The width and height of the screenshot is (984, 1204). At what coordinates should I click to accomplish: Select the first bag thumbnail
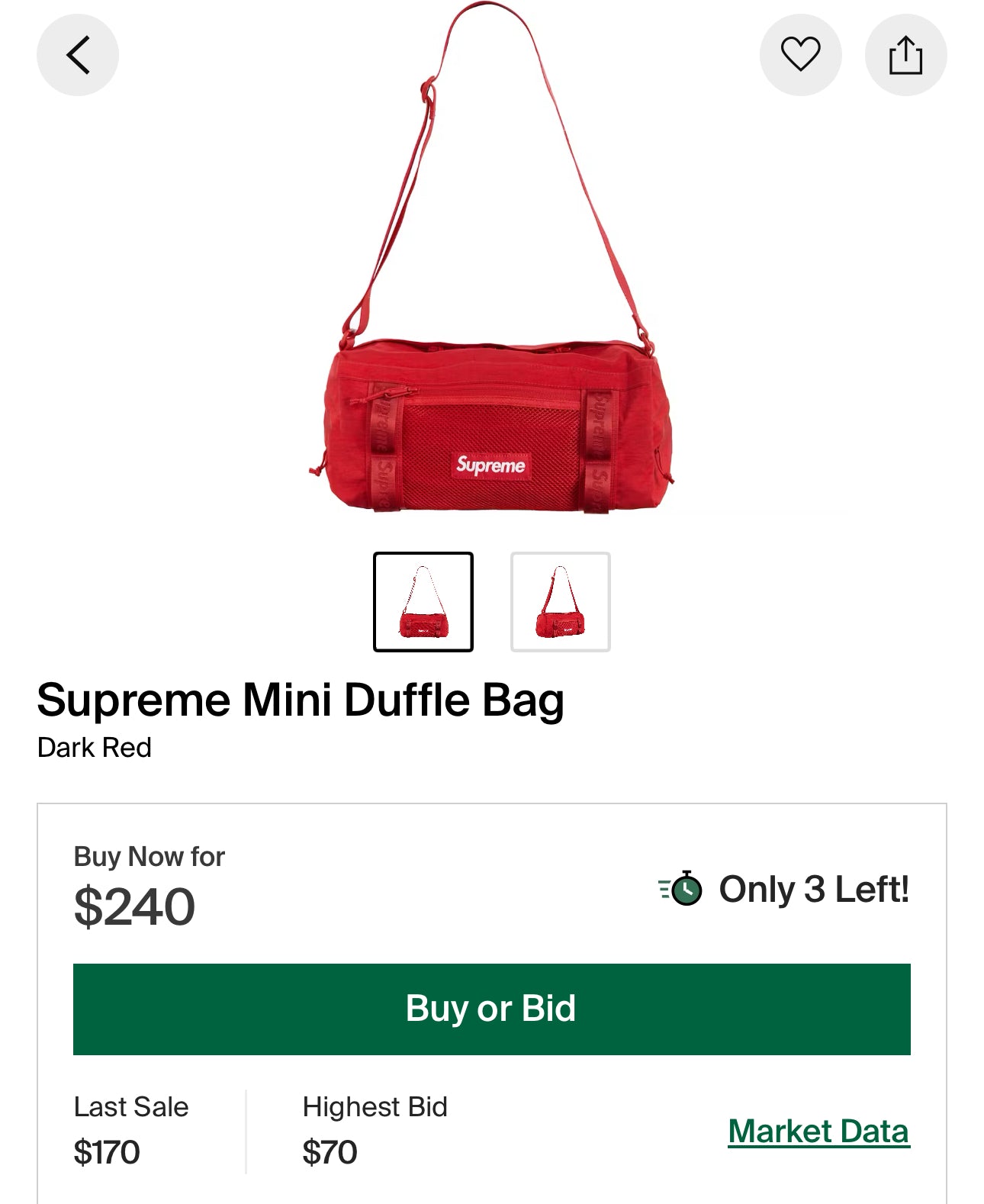[x=423, y=602]
